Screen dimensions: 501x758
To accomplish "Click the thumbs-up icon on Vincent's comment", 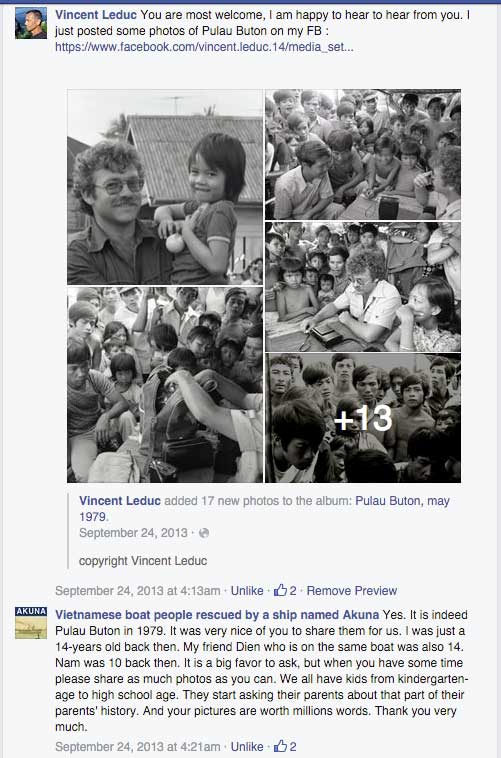I will tap(280, 590).
